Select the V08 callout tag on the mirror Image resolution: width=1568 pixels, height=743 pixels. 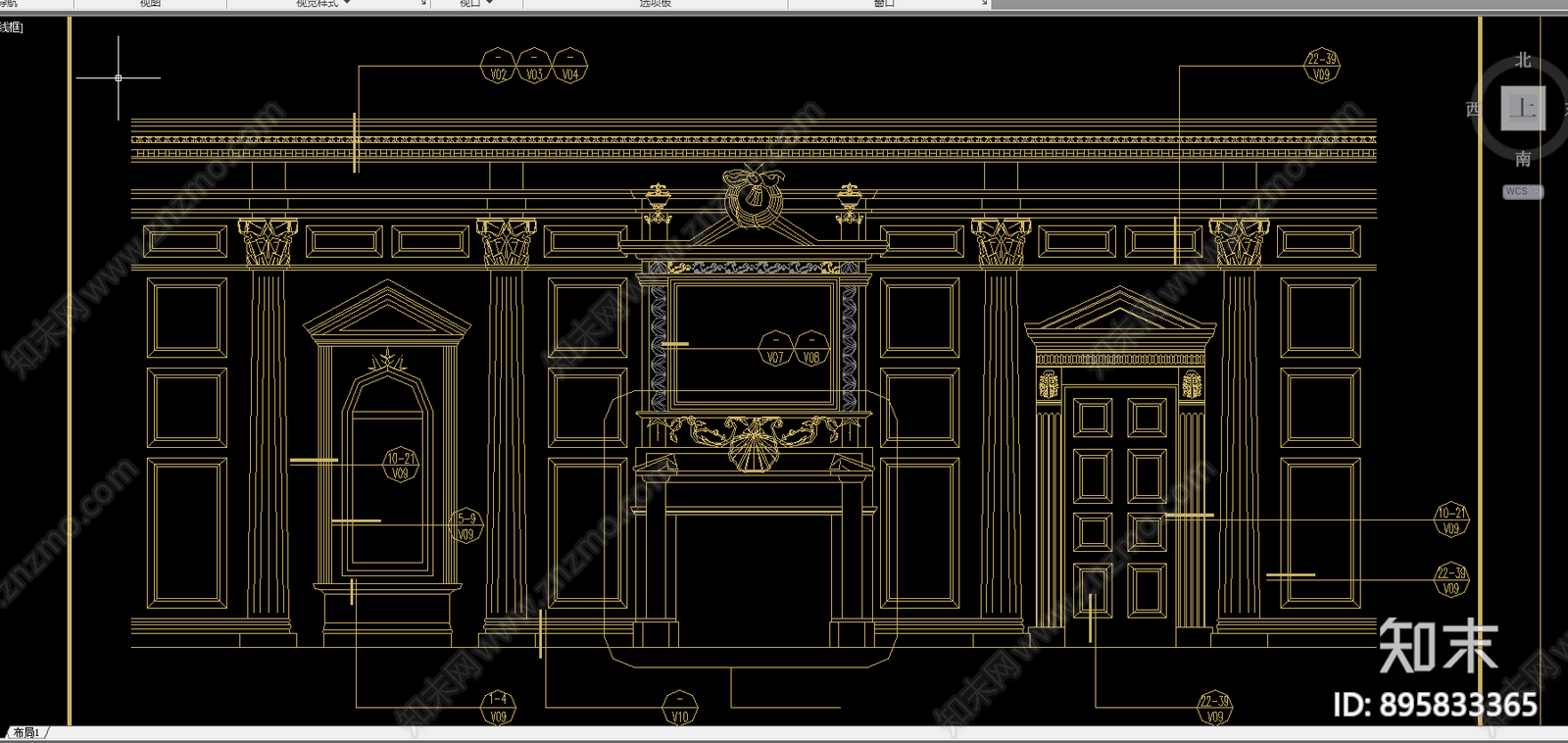(x=811, y=349)
